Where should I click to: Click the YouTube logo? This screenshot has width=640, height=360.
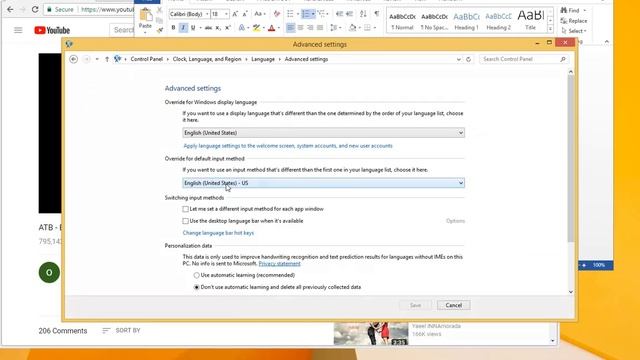tap(52, 30)
